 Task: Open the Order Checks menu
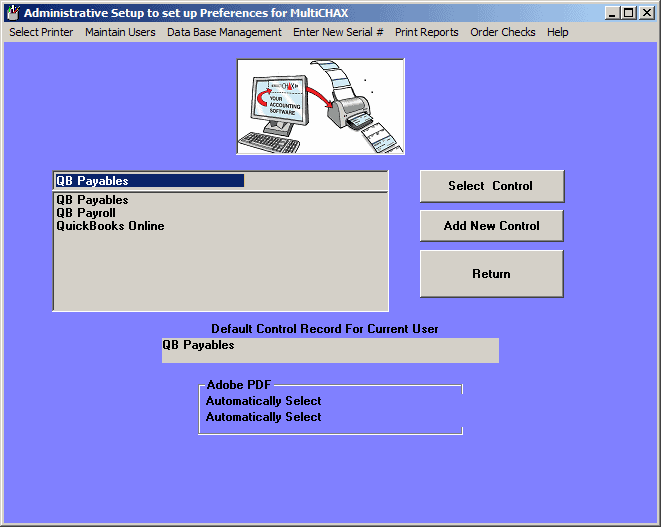(503, 32)
